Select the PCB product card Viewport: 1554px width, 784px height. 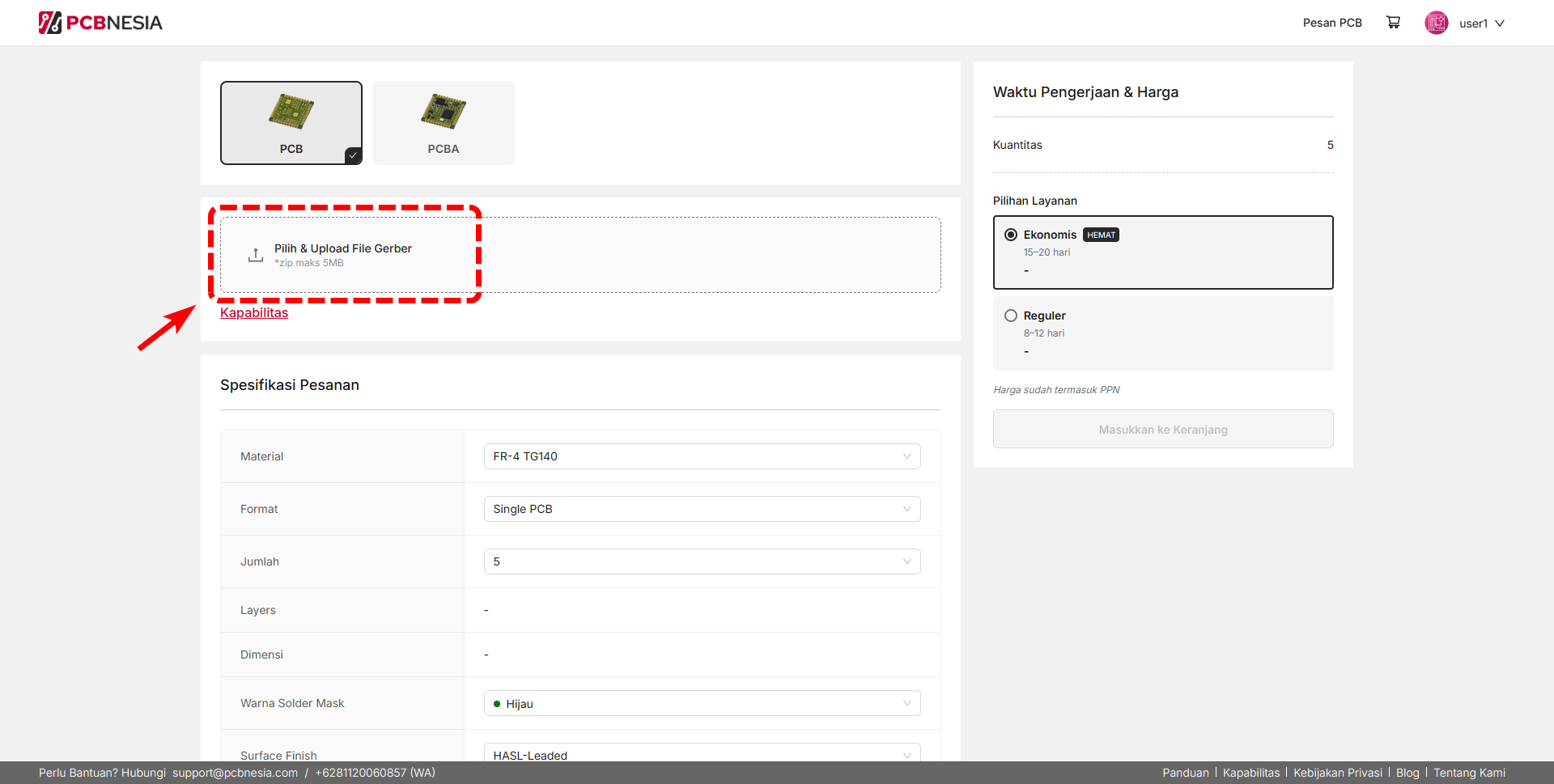[291, 123]
